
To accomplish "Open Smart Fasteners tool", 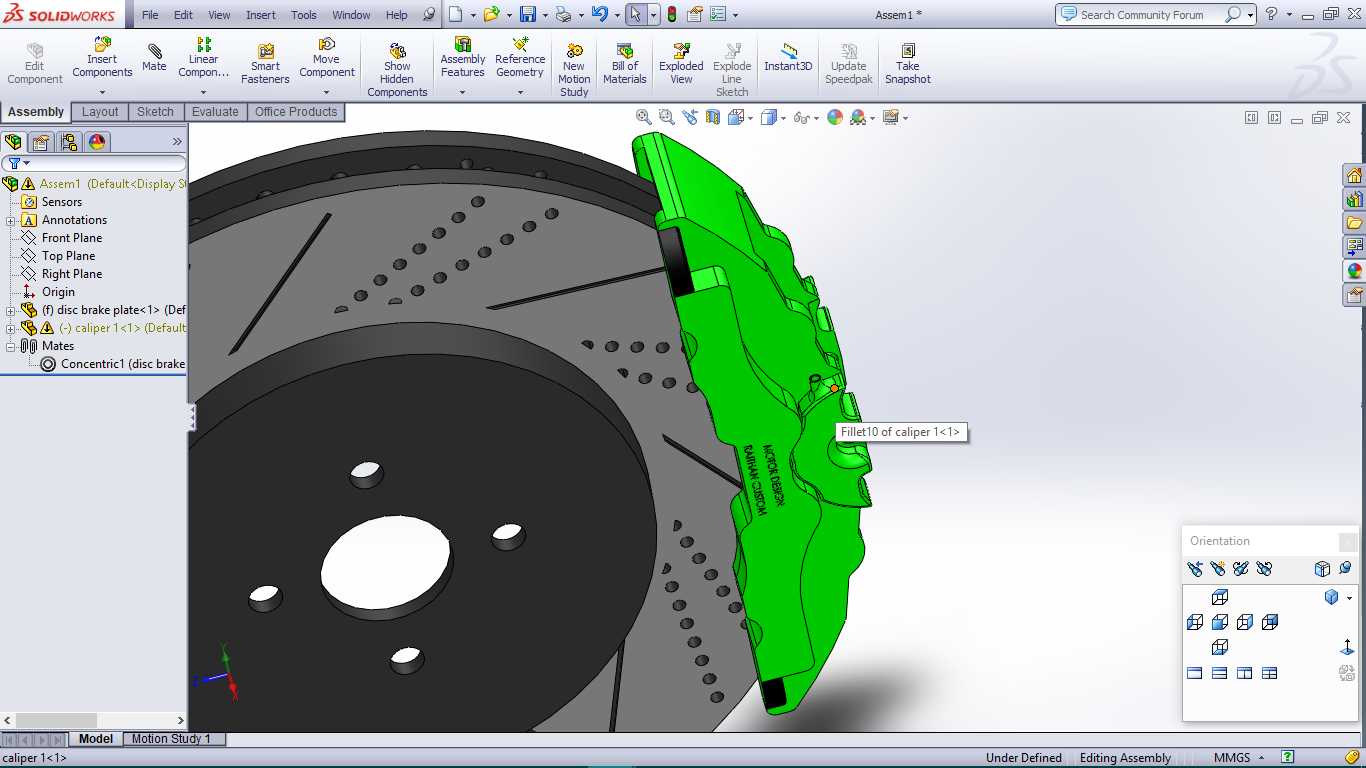I will point(265,63).
